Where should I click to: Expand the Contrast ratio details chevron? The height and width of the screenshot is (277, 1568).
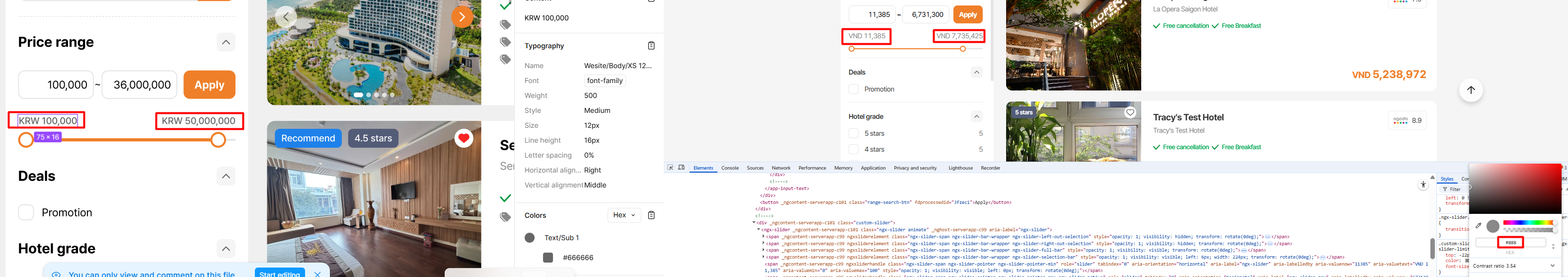click(x=1552, y=266)
